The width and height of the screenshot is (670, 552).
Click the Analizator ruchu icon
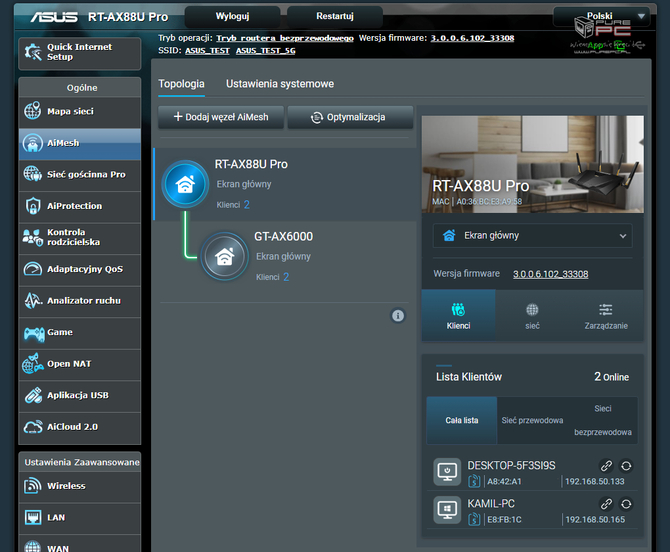(x=33, y=301)
